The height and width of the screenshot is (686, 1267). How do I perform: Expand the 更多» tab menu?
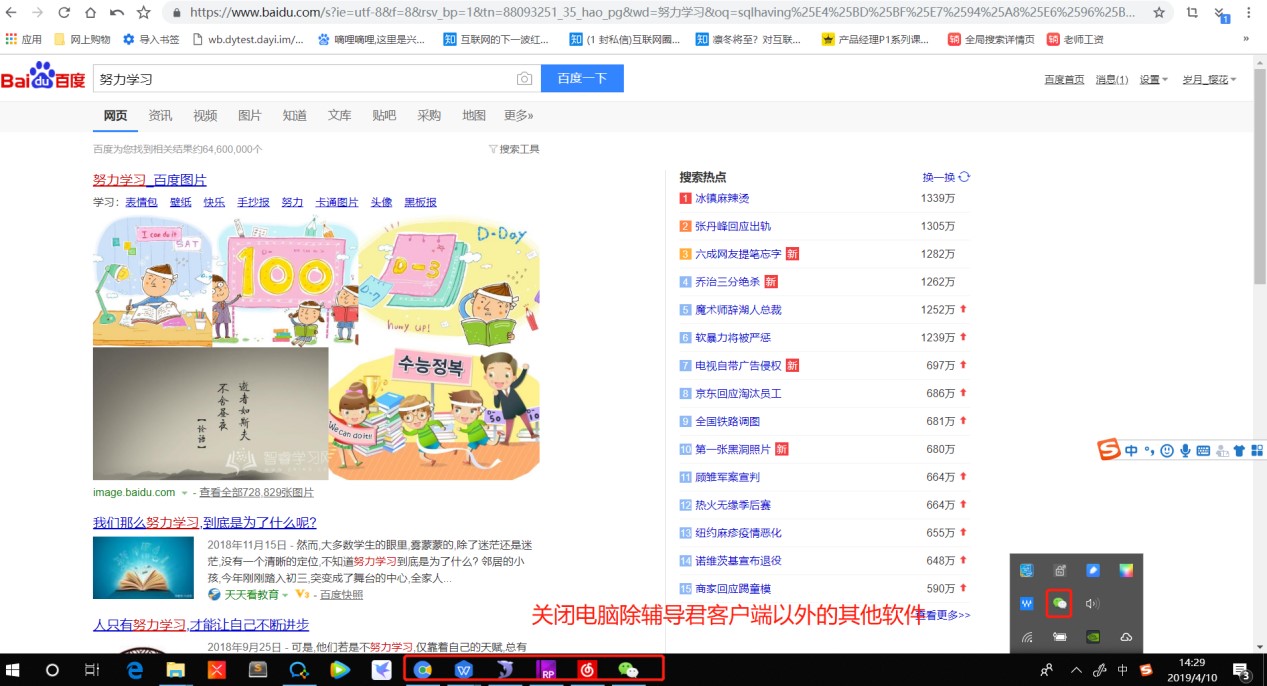519,116
